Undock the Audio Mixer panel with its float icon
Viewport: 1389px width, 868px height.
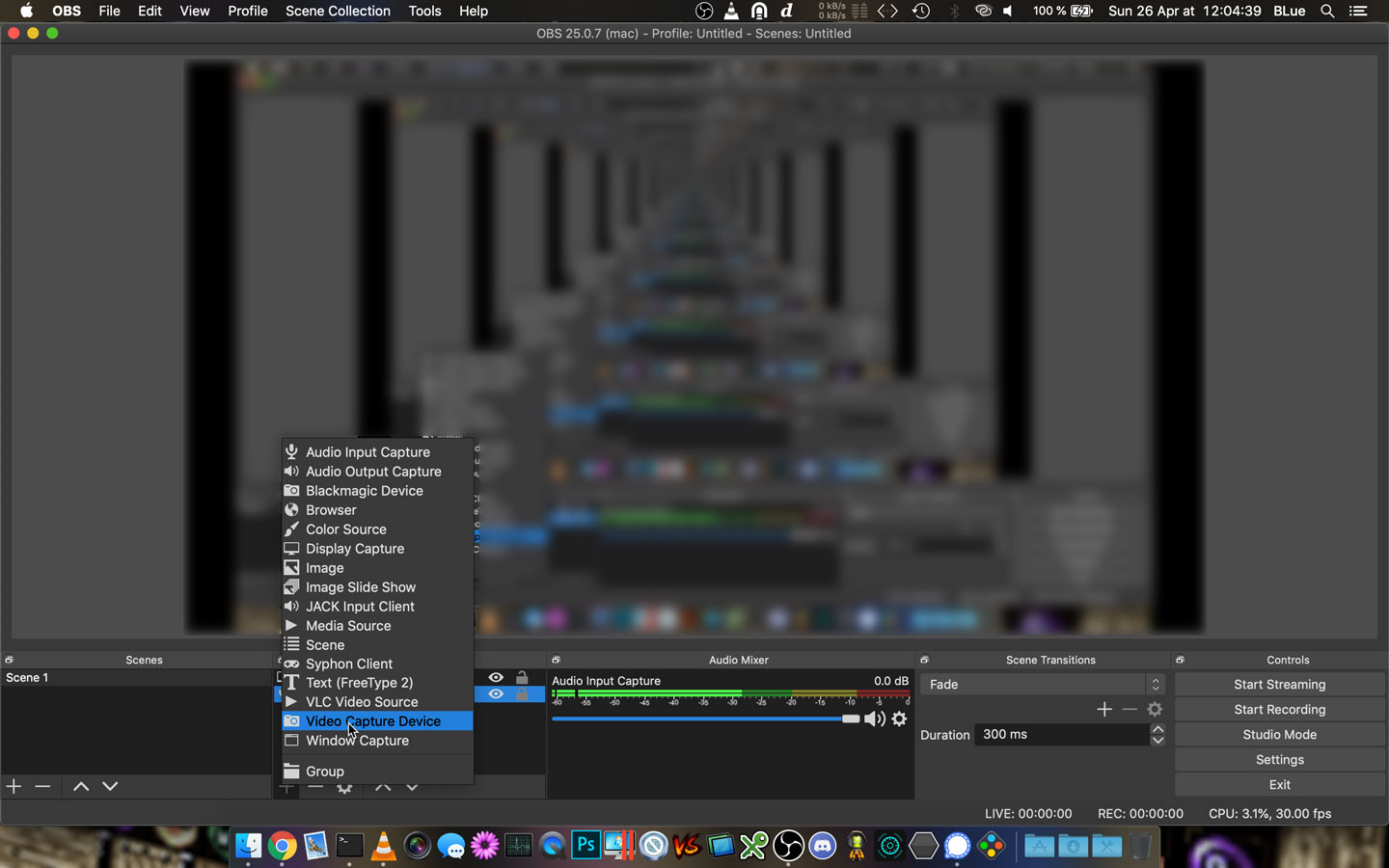[x=556, y=660]
